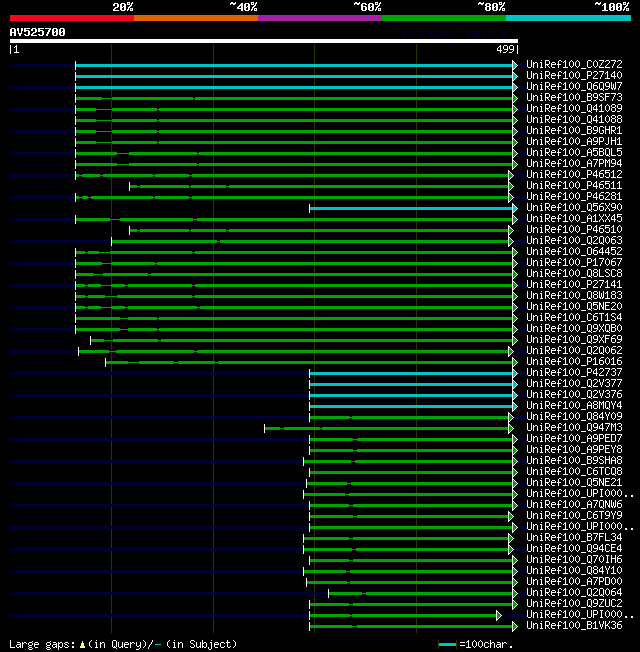Viewport: 640px width, 652px height.
Task: Select the UniRef100_B9GHR1 label
Action: coord(574,131)
